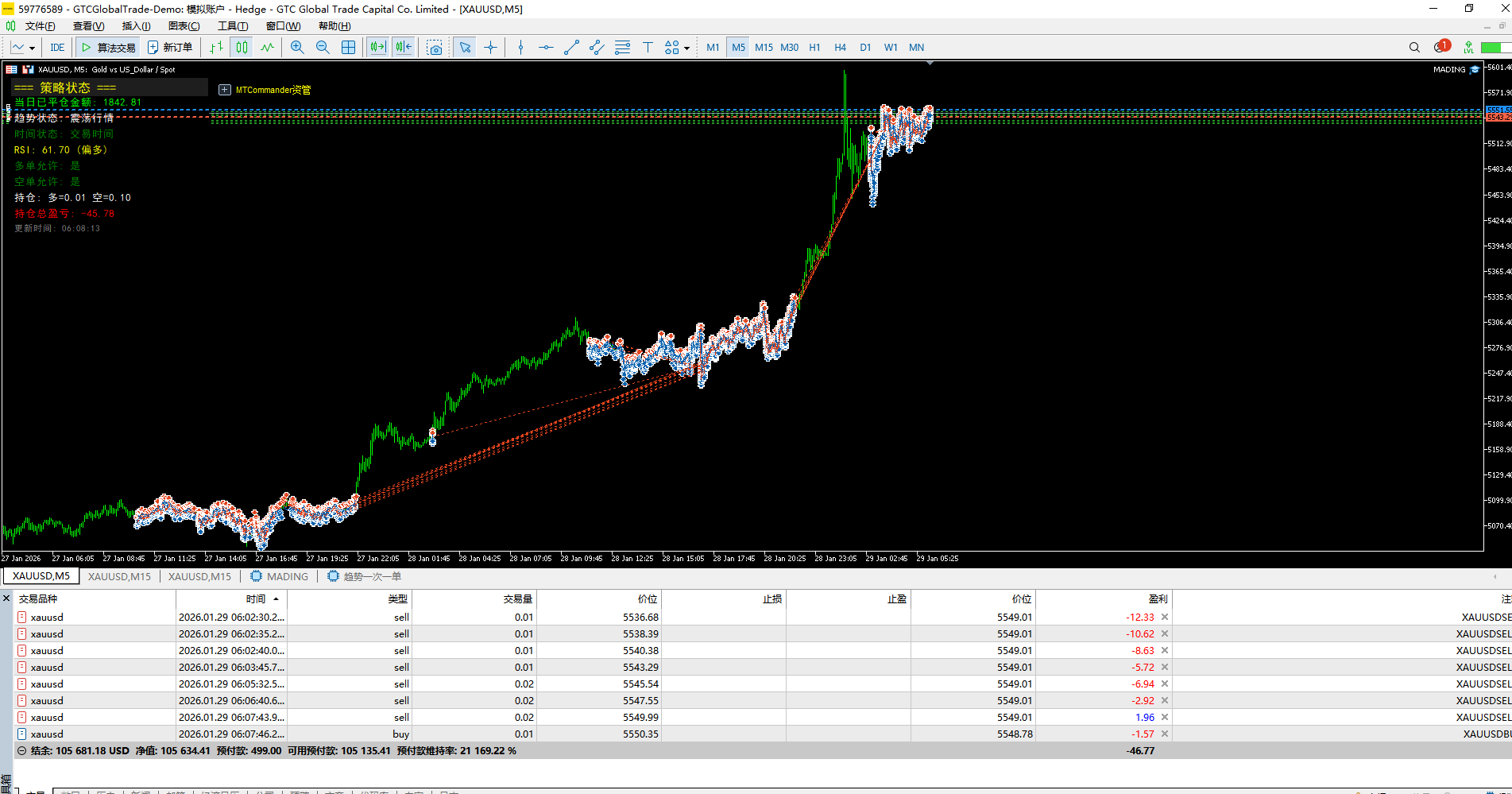The image size is (1512, 794).
Task: Toggle chart shift from right edge
Action: point(404,48)
